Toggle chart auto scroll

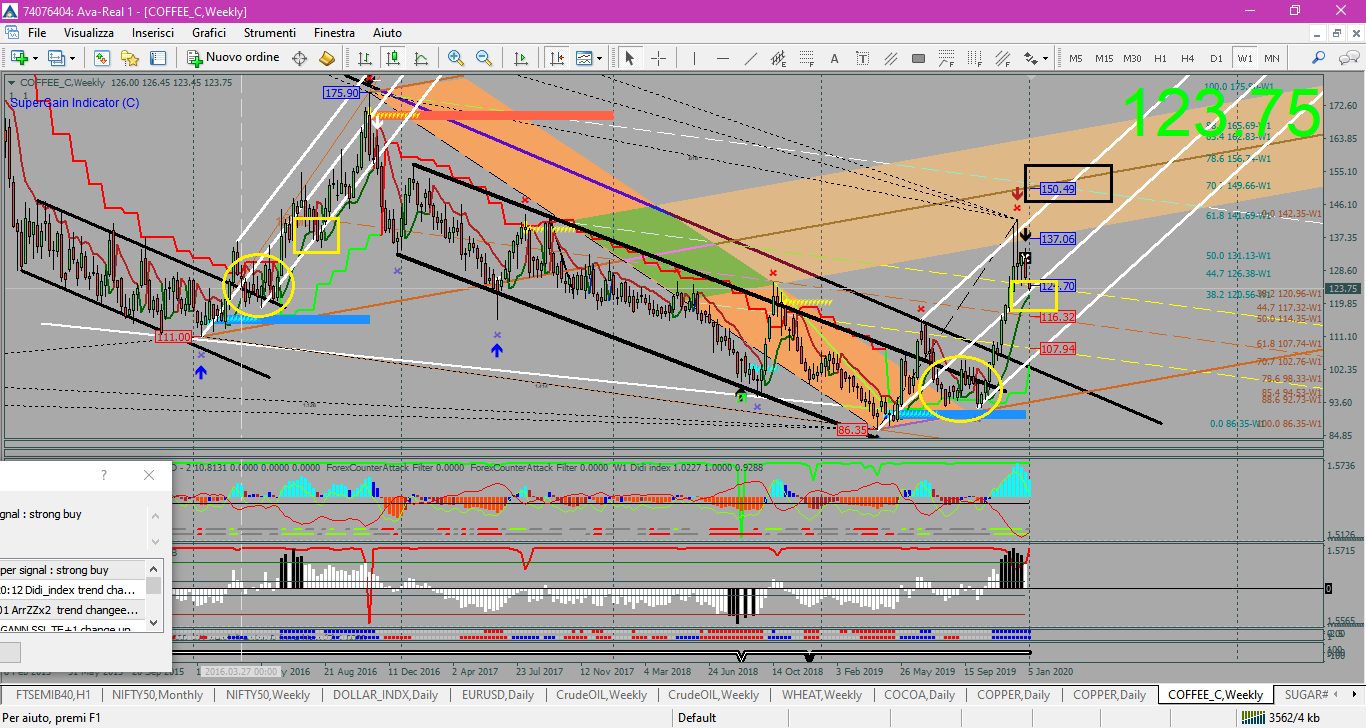pyautogui.click(x=520, y=57)
